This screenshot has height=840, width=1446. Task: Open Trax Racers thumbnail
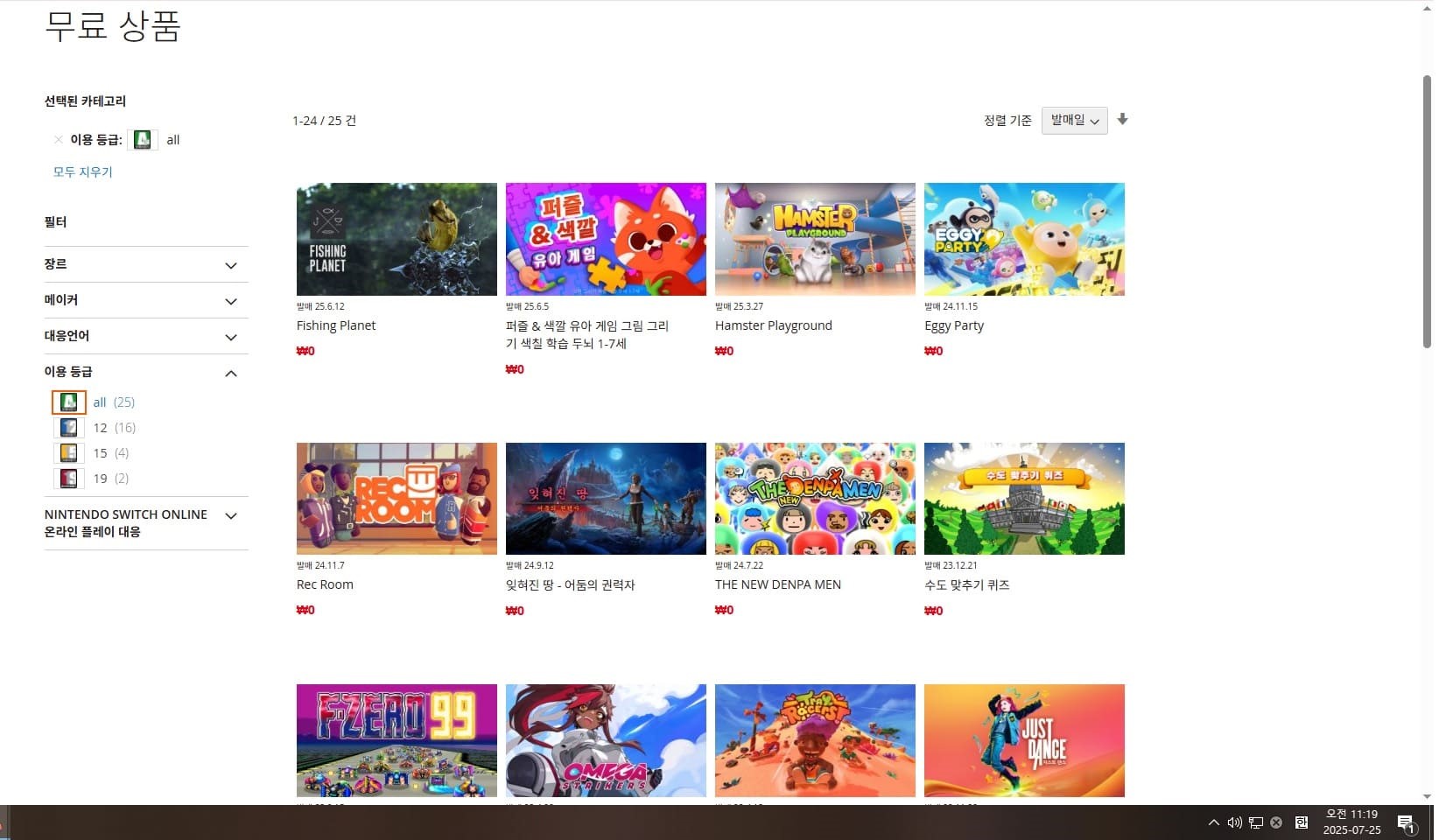coord(815,740)
